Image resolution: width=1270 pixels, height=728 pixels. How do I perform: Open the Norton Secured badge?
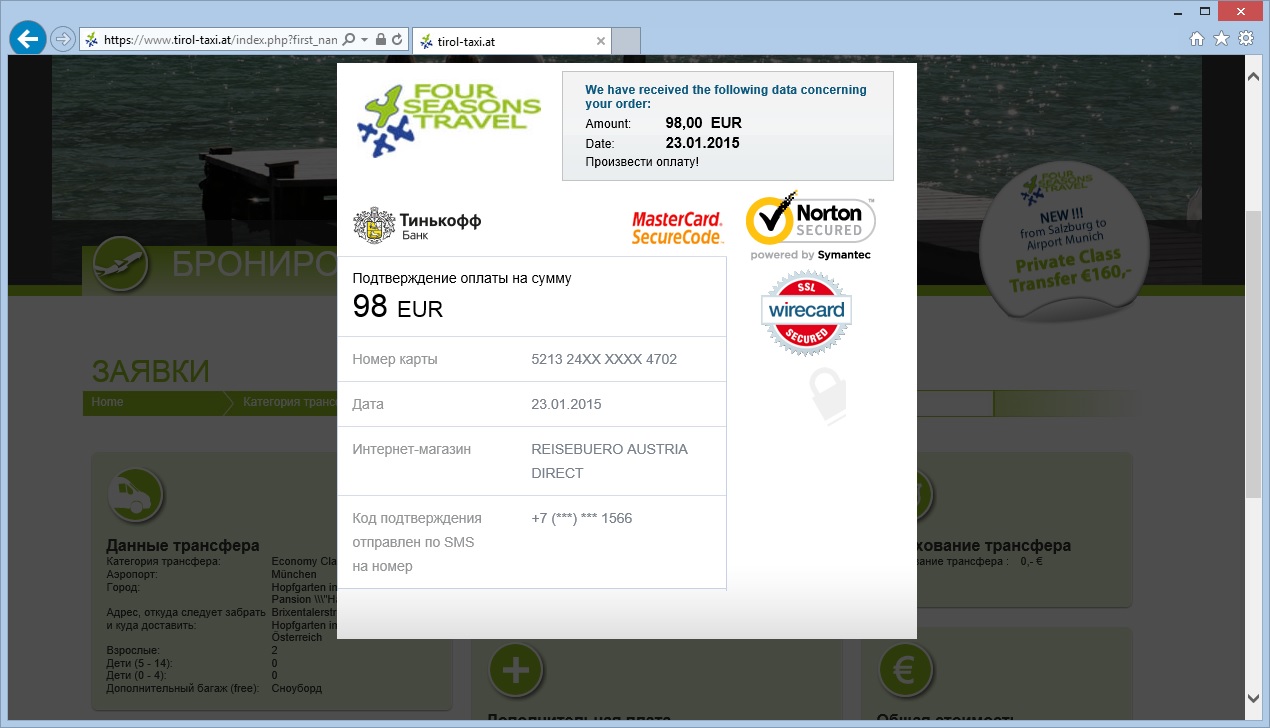811,226
